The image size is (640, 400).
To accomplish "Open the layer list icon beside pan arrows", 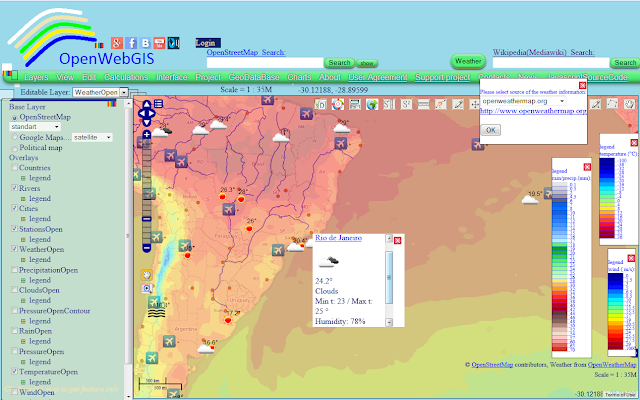I will tap(158, 104).
